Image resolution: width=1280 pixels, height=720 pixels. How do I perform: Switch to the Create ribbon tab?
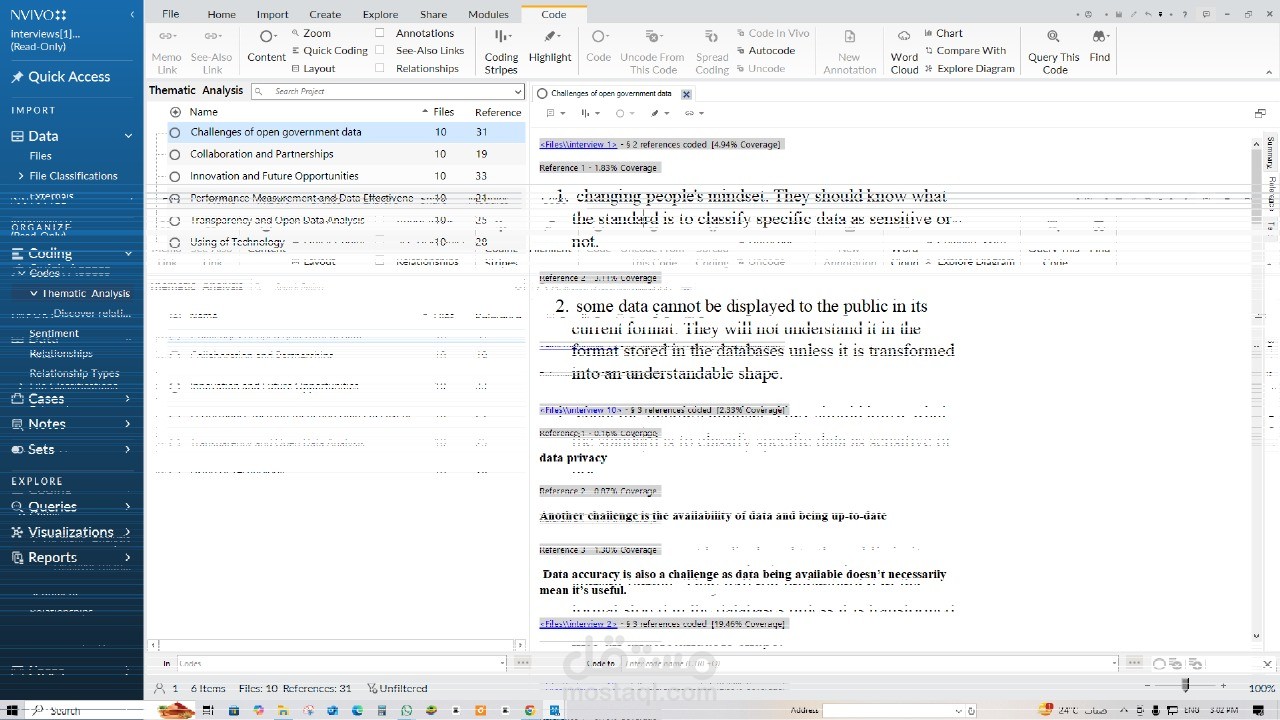(325, 14)
